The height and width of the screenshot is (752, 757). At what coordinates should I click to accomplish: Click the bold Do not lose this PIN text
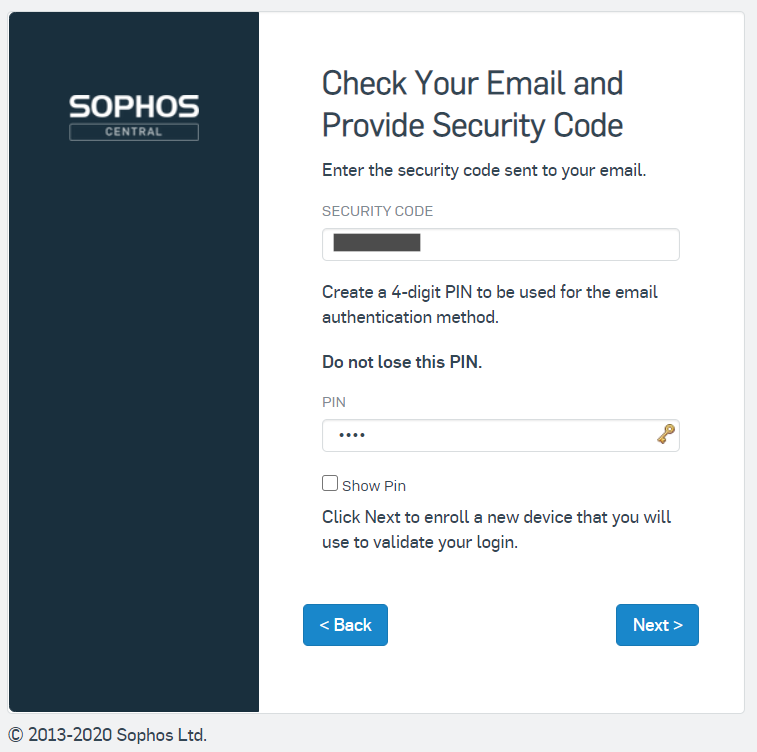(x=402, y=362)
